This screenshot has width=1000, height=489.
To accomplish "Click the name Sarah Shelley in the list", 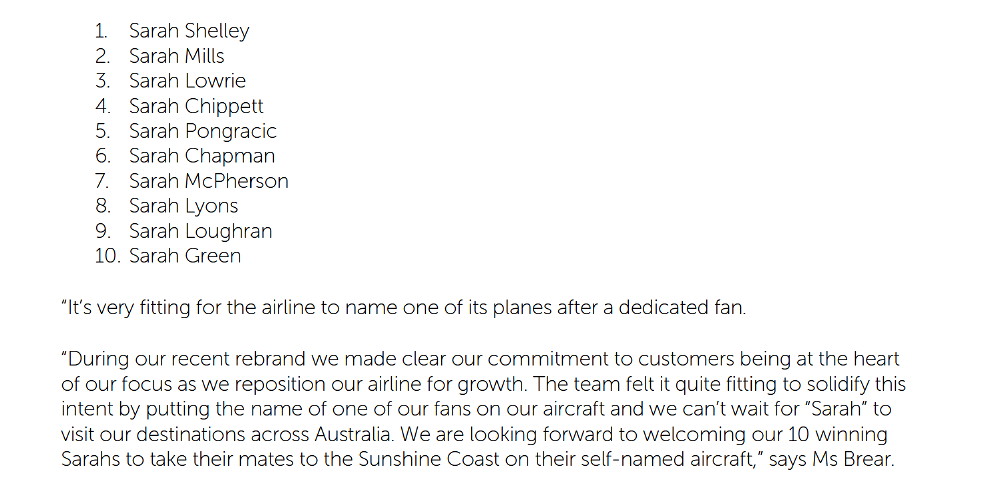I will click(188, 31).
